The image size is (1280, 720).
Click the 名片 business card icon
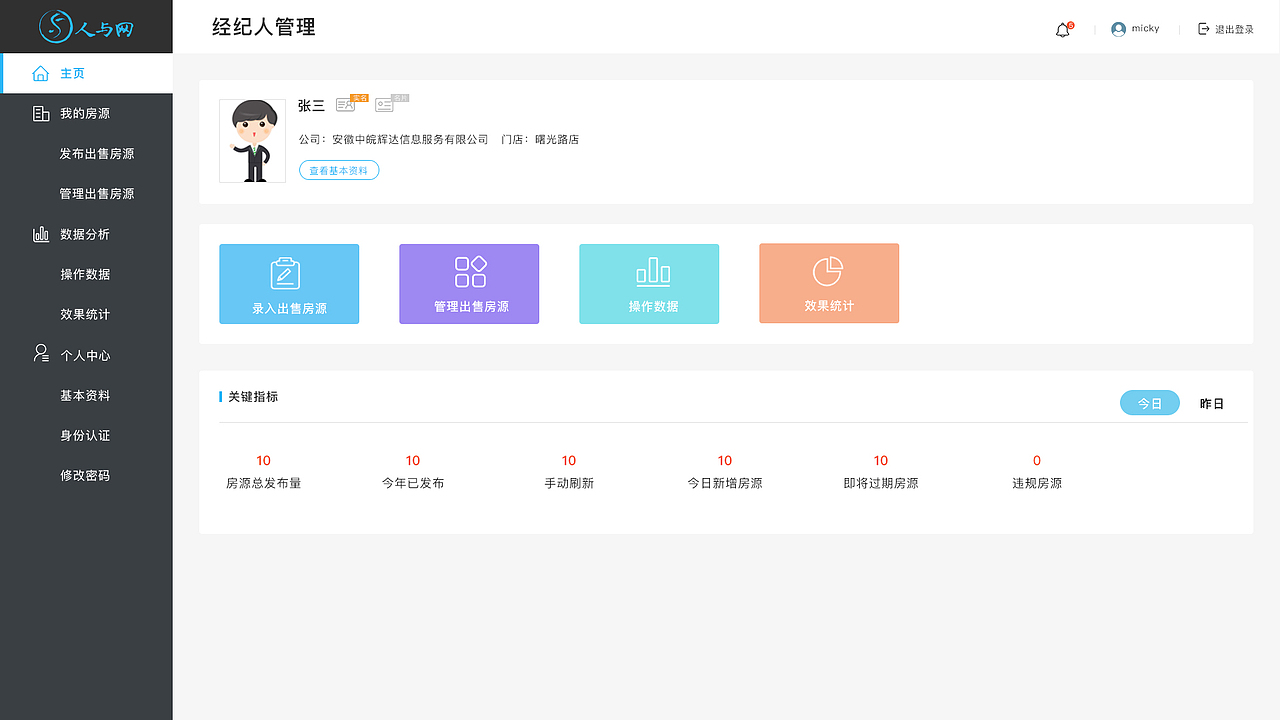pyautogui.click(x=383, y=103)
